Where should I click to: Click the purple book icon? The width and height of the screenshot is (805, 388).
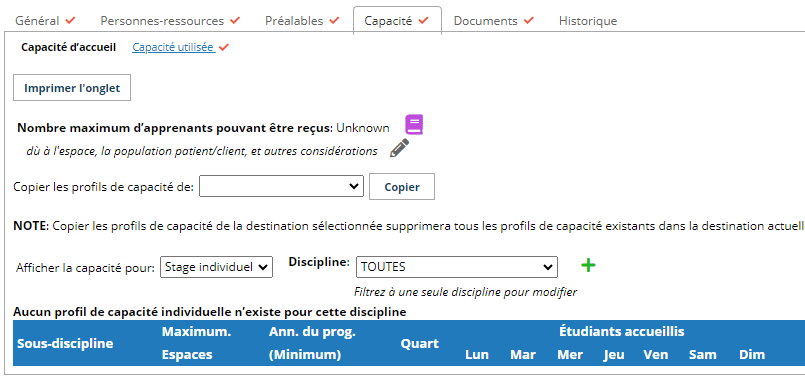(414, 125)
